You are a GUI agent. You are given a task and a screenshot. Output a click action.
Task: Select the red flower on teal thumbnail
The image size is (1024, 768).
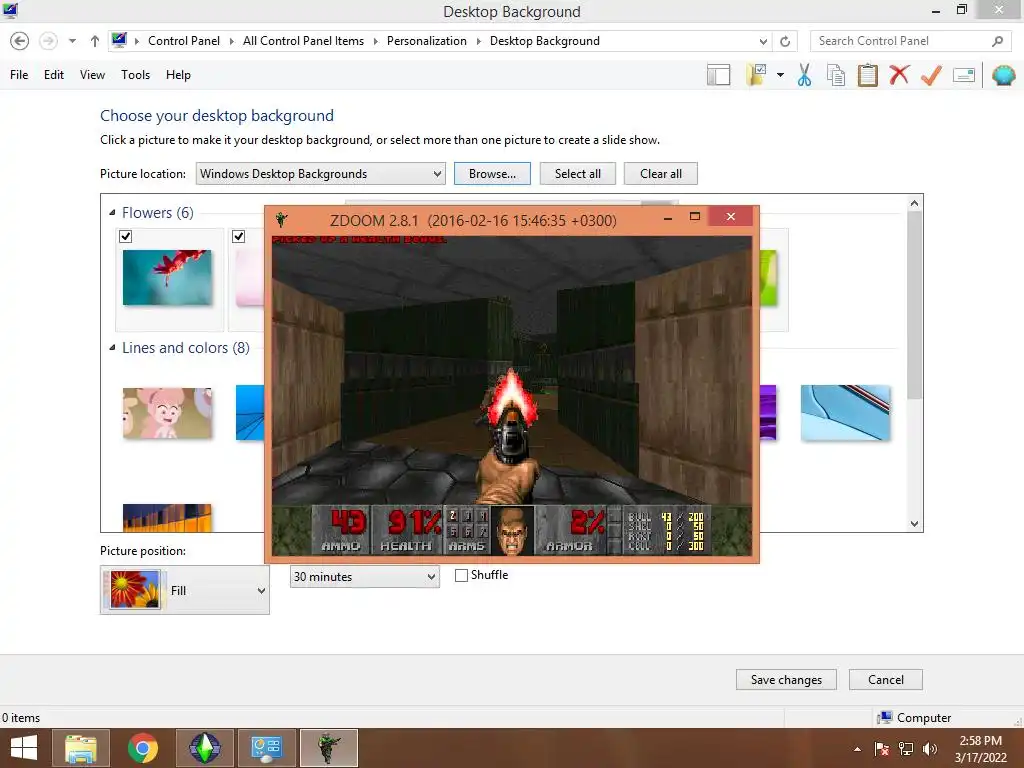click(x=167, y=278)
